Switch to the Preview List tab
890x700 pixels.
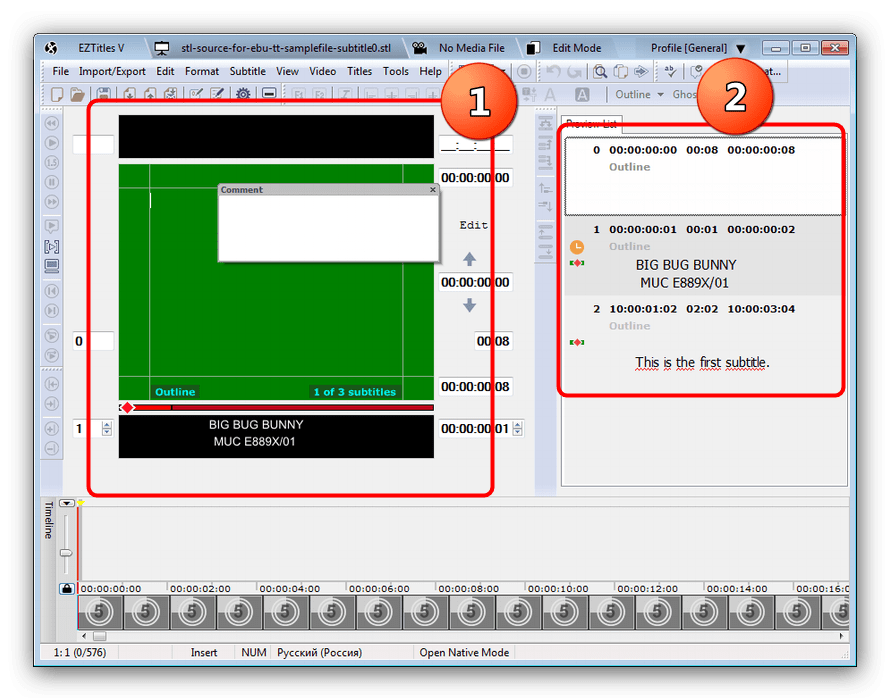coord(591,124)
